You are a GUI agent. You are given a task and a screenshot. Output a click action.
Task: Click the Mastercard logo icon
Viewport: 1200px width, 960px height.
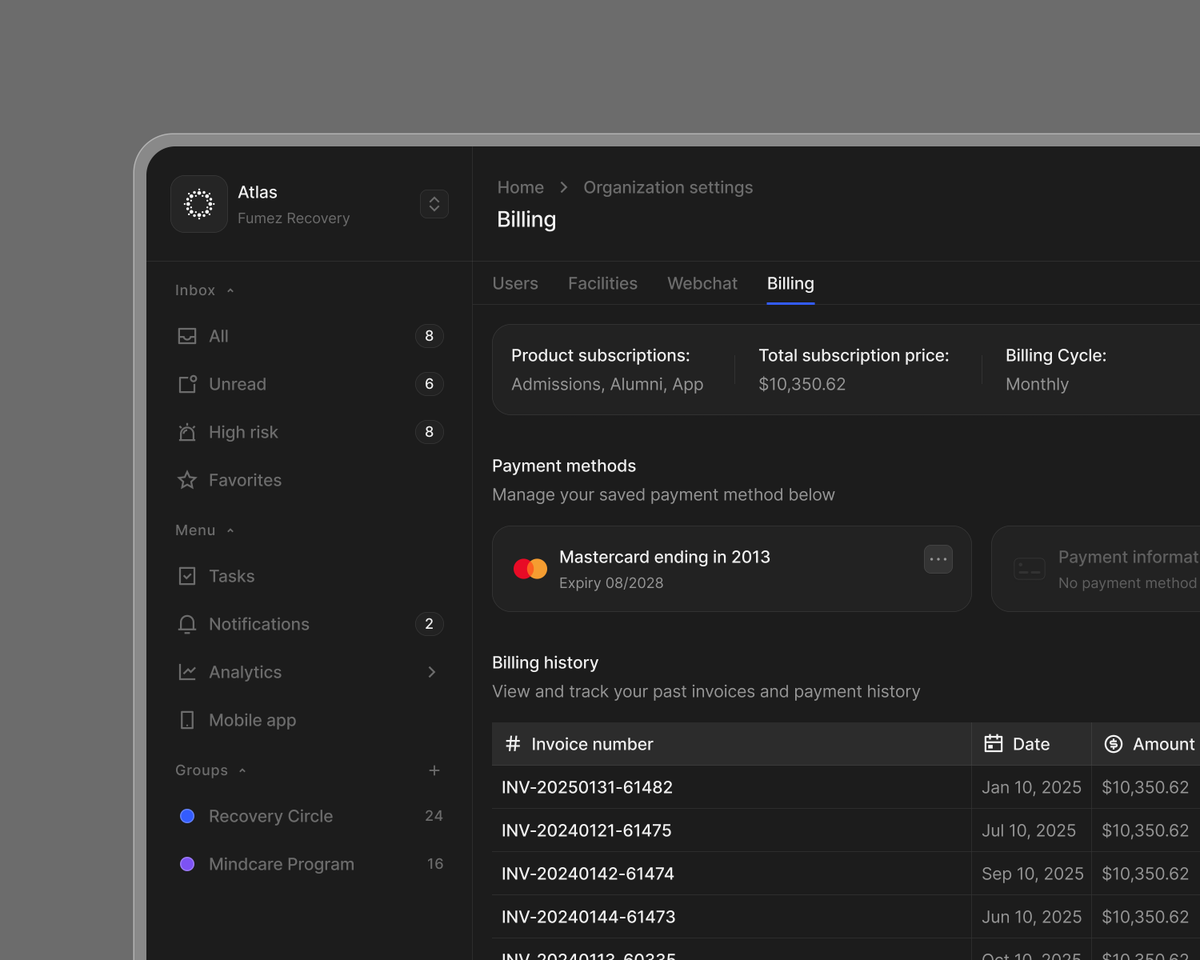(530, 569)
